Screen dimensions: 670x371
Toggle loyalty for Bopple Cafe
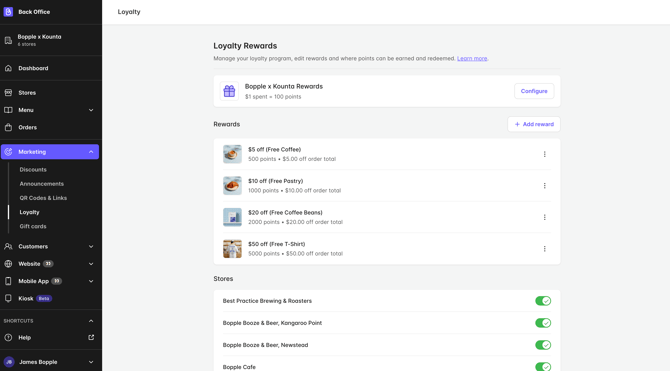pos(543,367)
